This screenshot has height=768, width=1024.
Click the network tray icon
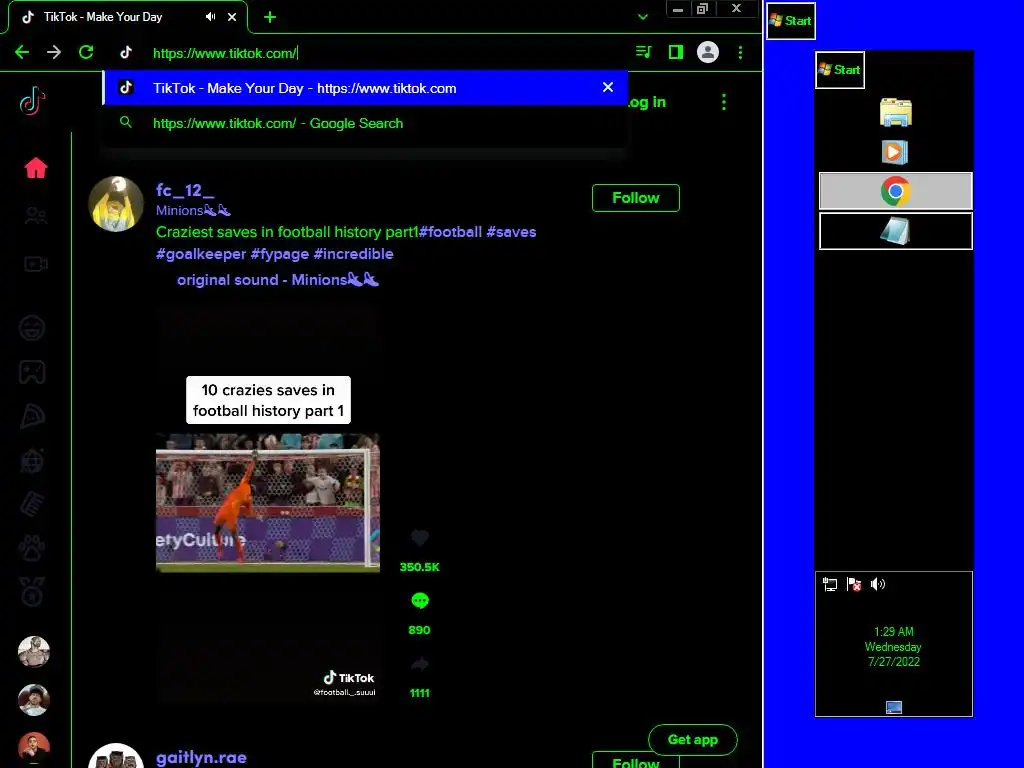coord(830,584)
